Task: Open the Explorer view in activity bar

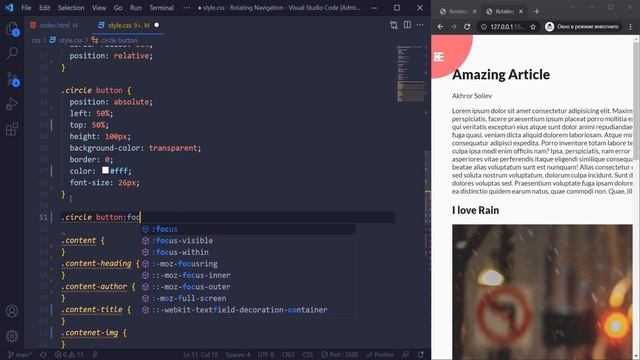Action: click(12, 29)
